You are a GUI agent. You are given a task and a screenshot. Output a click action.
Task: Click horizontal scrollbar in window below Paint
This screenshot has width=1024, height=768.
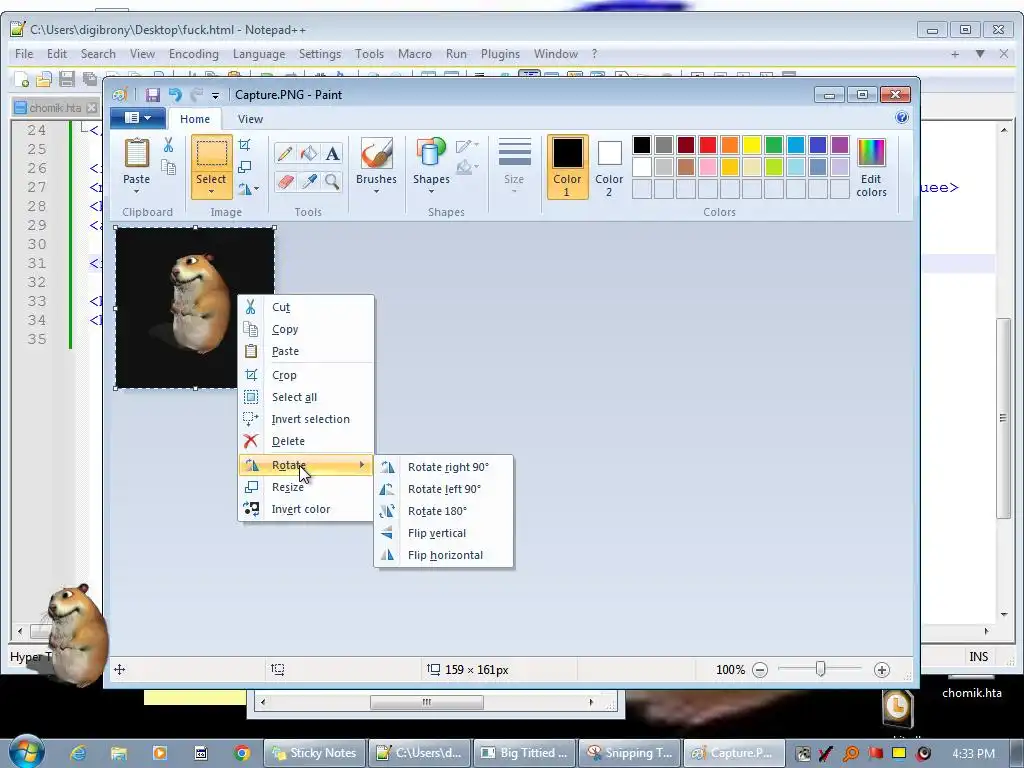(426, 702)
